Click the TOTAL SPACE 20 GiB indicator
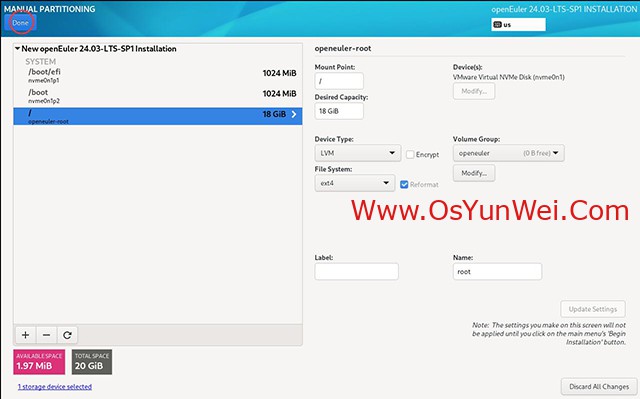 pos(92,362)
